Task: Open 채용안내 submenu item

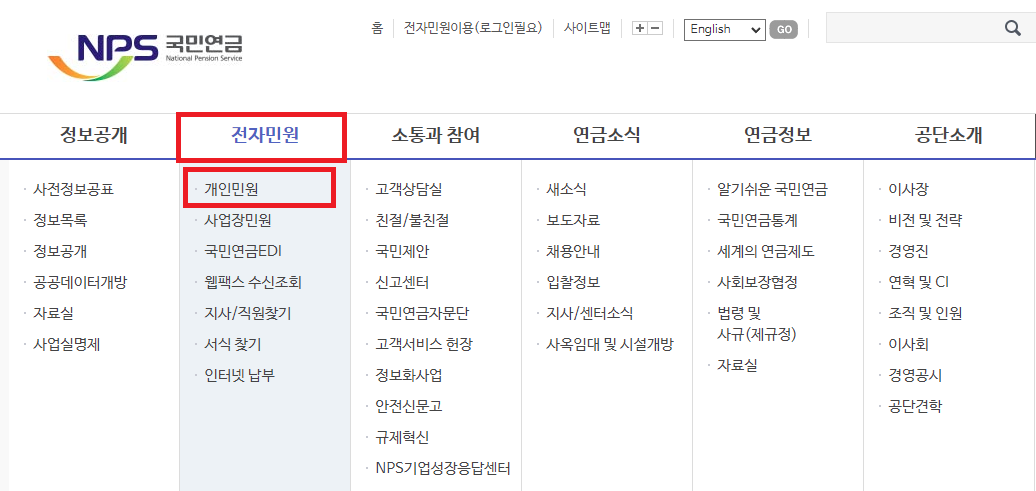Action: coord(574,252)
